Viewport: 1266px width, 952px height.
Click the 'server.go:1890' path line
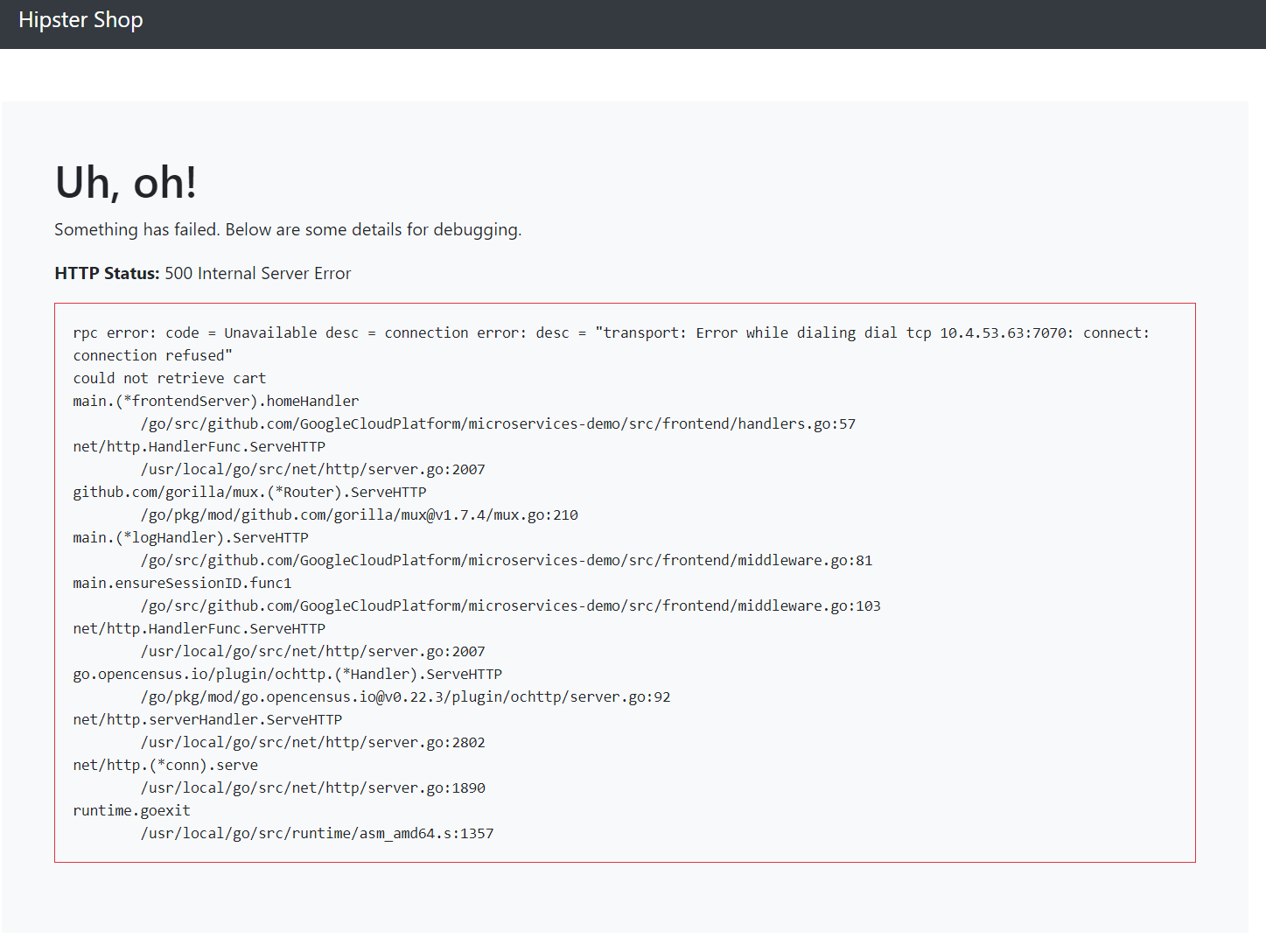(x=312, y=787)
